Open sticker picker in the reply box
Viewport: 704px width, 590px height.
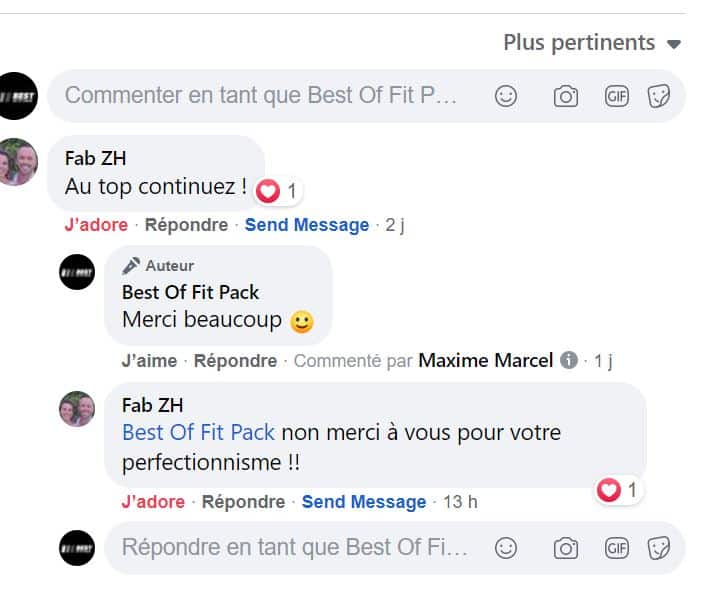pyautogui.click(x=658, y=548)
